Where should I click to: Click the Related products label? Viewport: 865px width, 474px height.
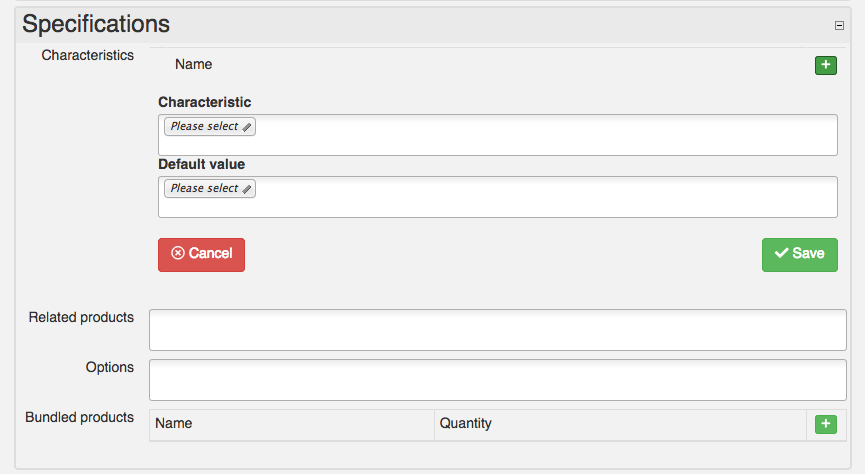click(81, 317)
